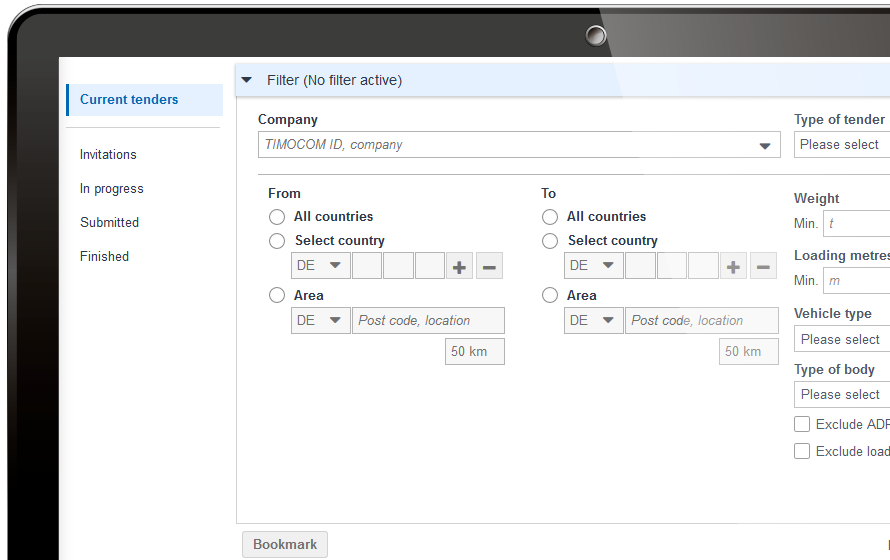Open the Company dropdown arrow
890x560 pixels.
766,145
